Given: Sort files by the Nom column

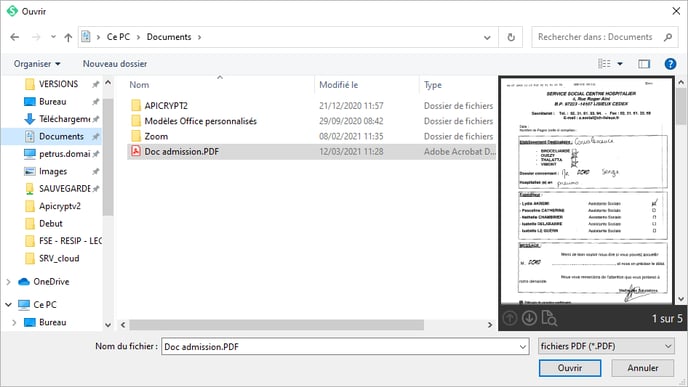Looking at the screenshot, I should [x=139, y=85].
